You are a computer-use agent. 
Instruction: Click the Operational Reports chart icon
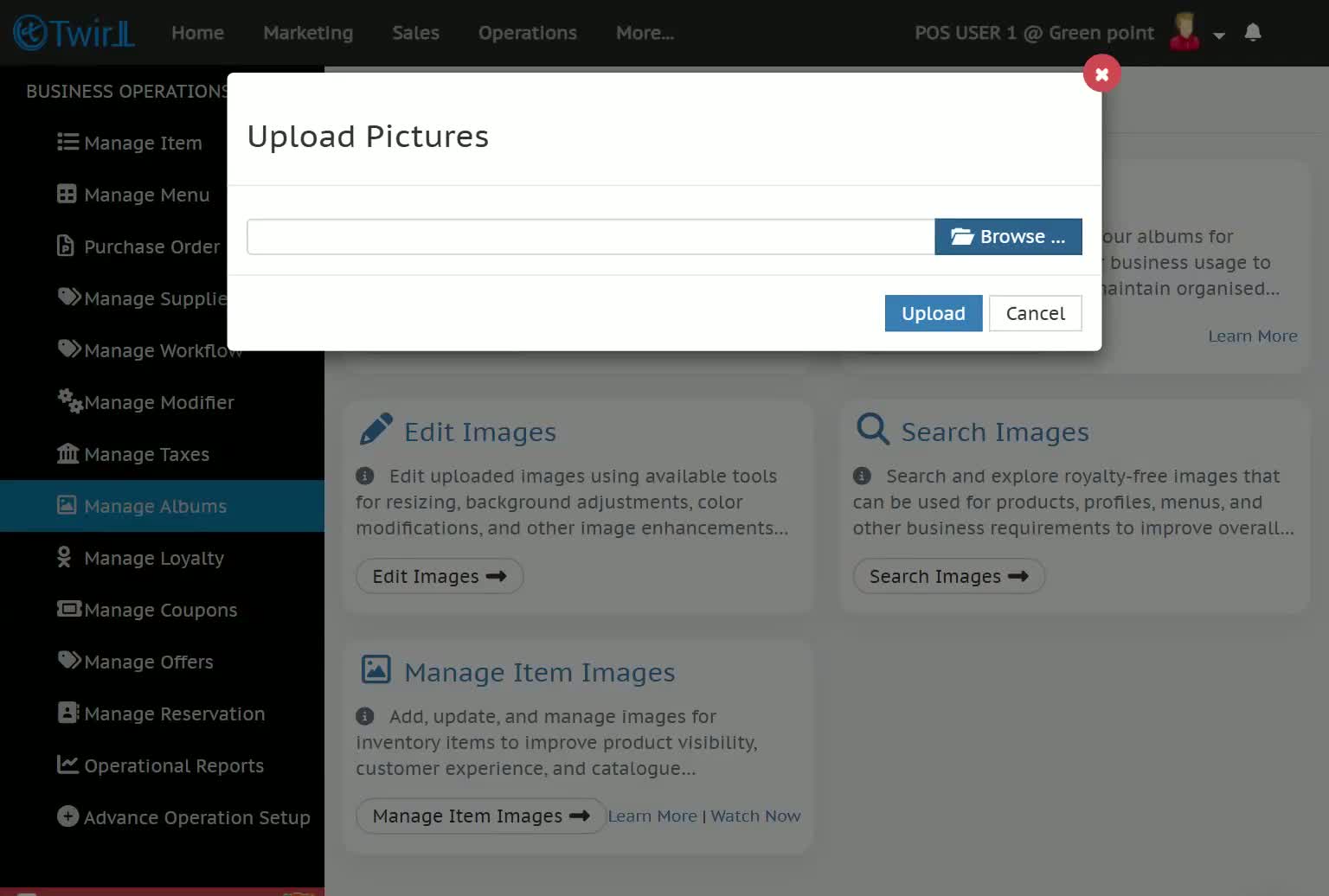[x=67, y=765]
